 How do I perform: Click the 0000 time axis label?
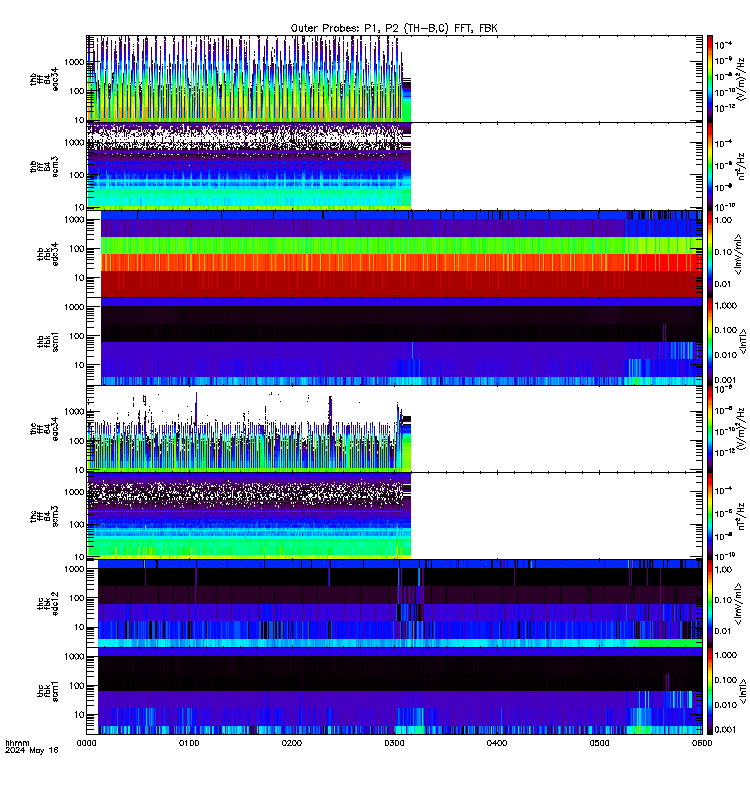pos(86,743)
